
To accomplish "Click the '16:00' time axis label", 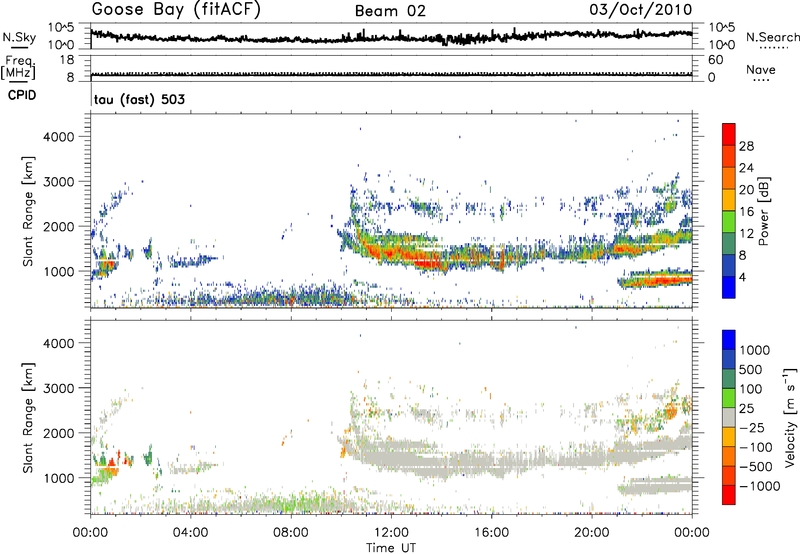I will pos(492,533).
